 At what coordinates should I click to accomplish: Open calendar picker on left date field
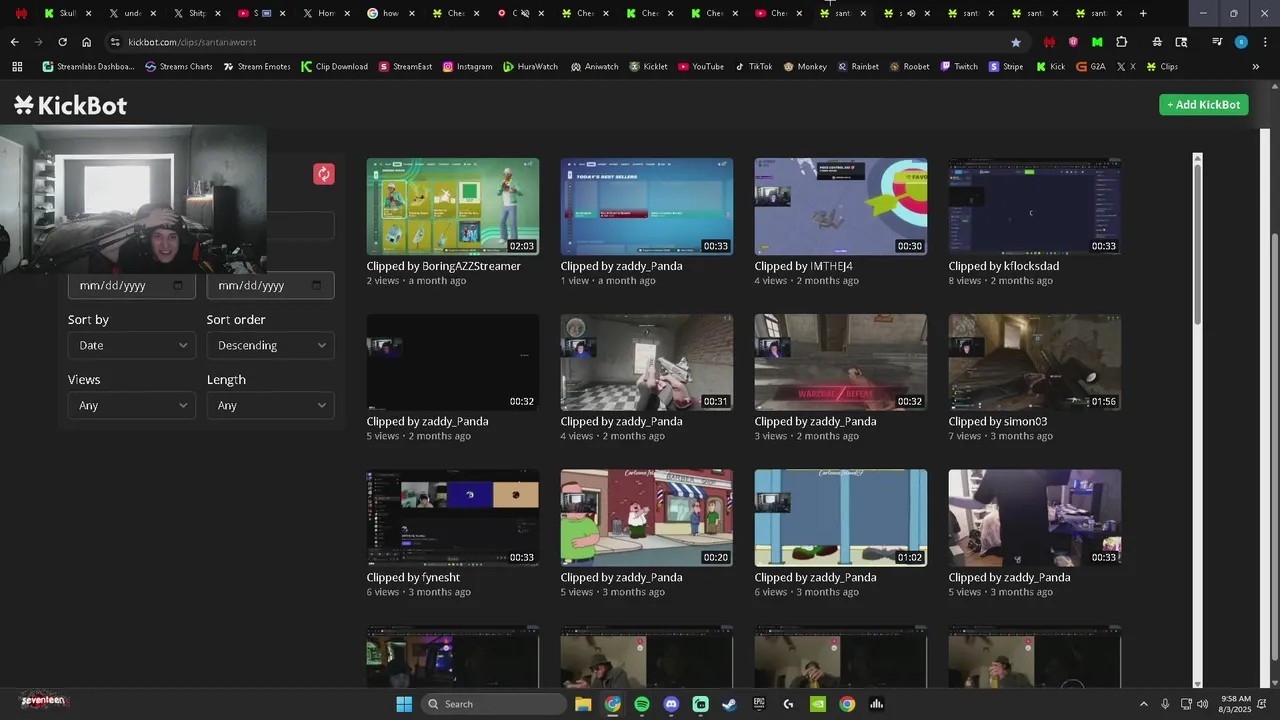pyautogui.click(x=178, y=285)
